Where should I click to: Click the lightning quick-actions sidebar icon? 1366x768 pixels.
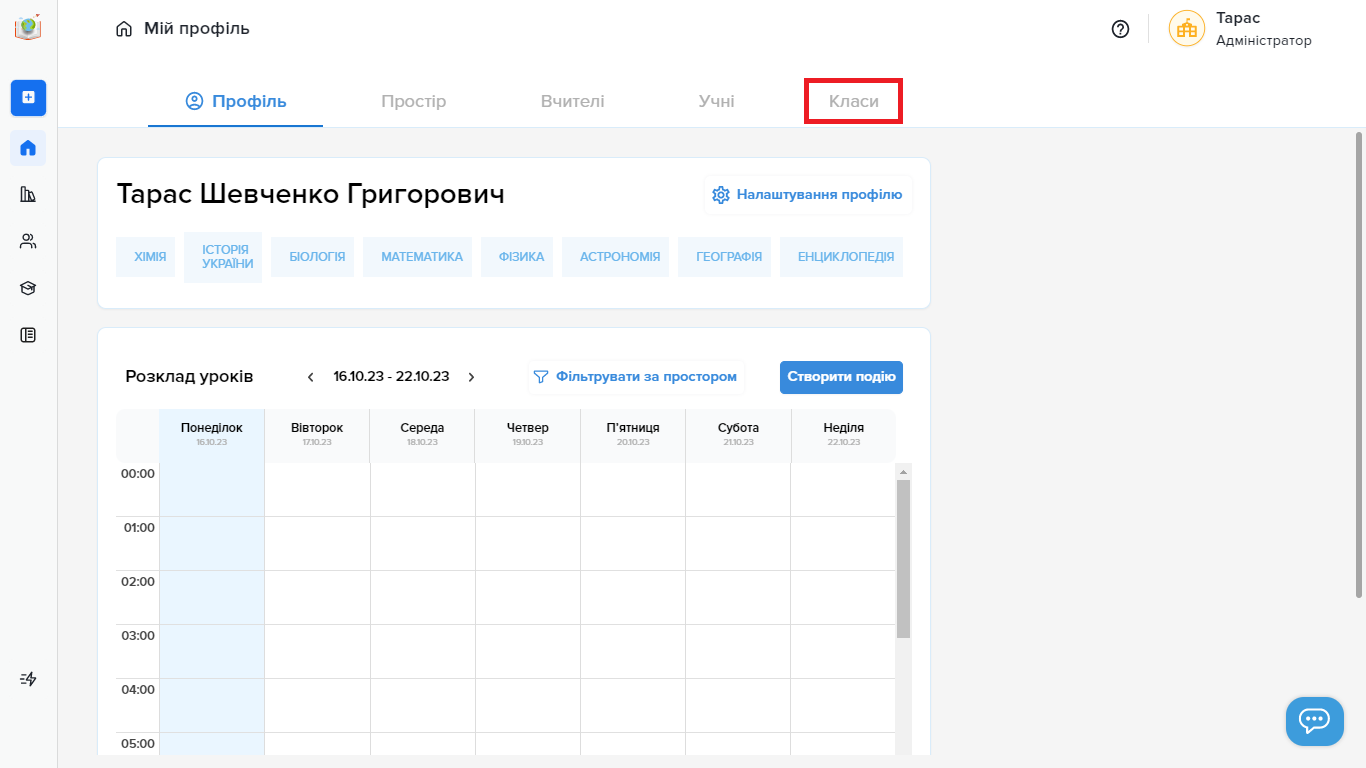(x=28, y=679)
